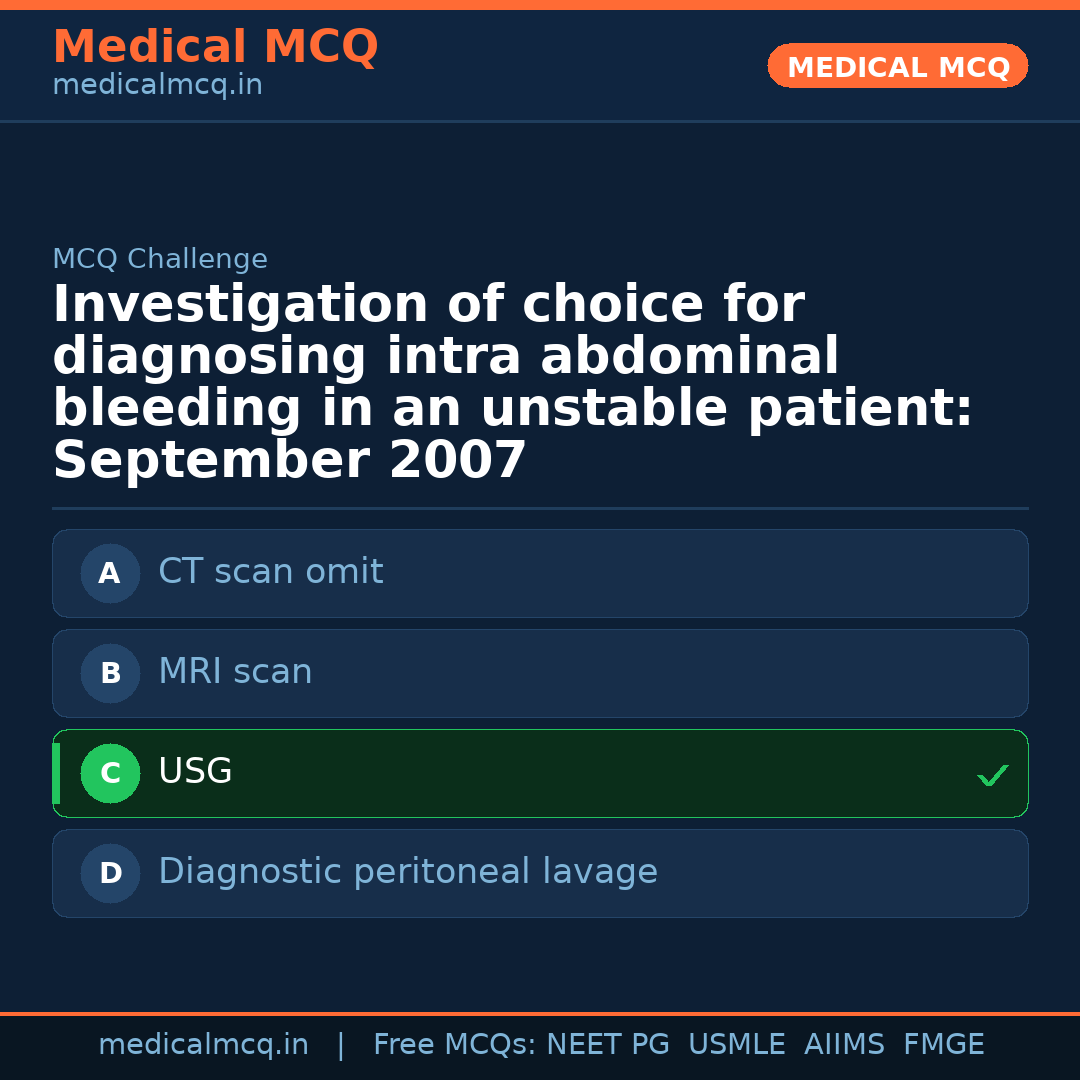Screen dimensions: 1080x1080
Task: Click the orange MEDICAL MCQ badge
Action: coord(897,66)
